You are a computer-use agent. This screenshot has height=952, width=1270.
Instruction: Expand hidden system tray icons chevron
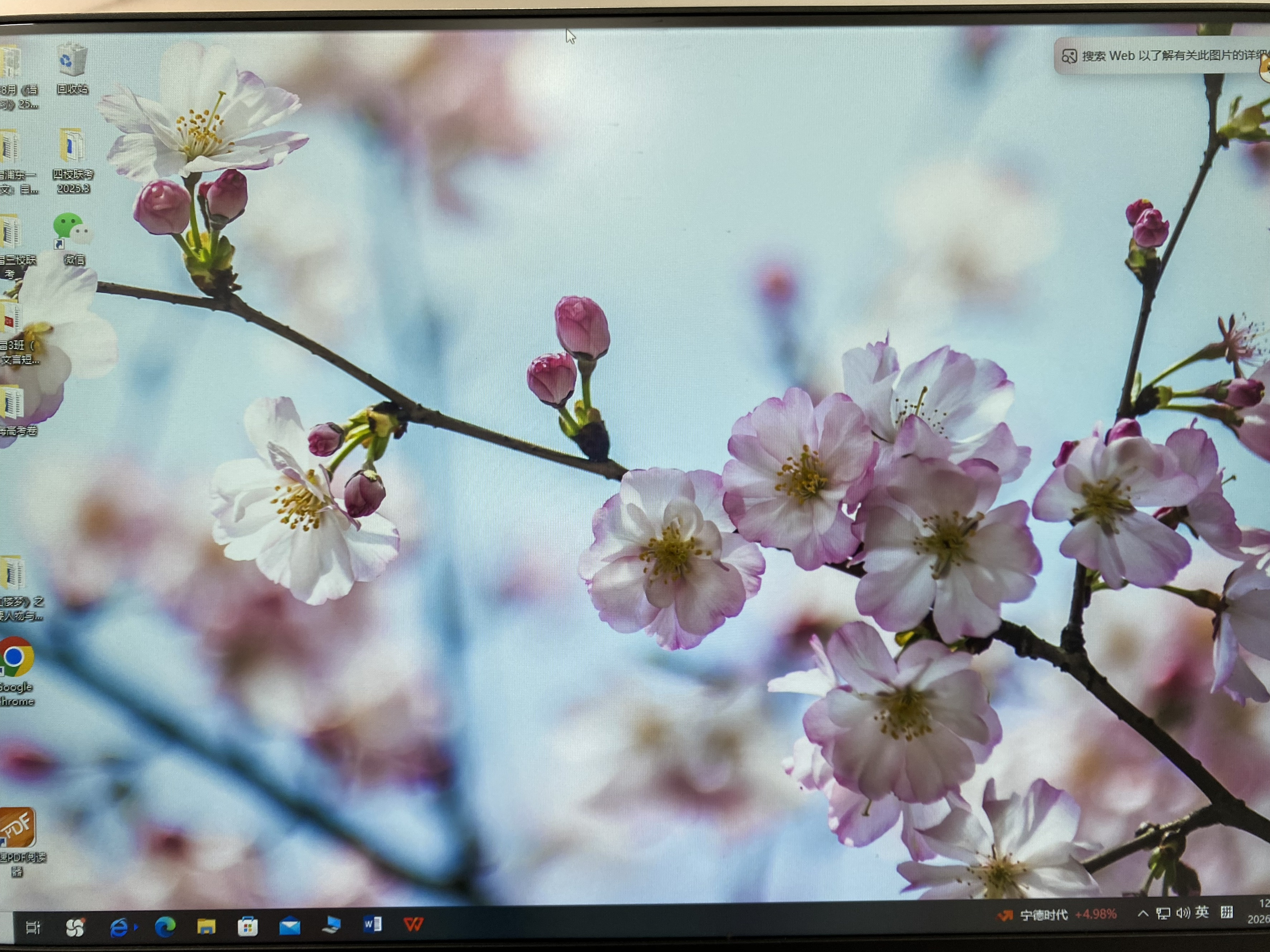pyautogui.click(x=1143, y=914)
